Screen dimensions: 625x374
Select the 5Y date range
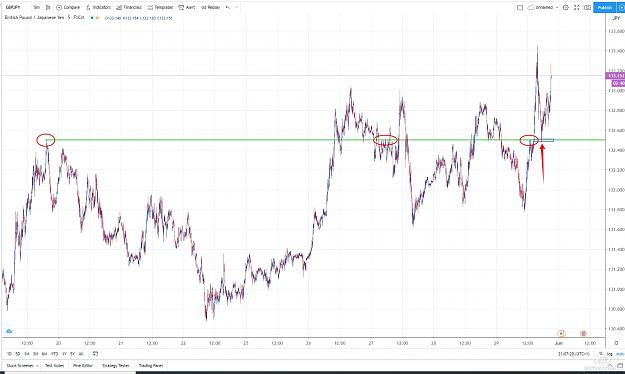click(x=73, y=354)
